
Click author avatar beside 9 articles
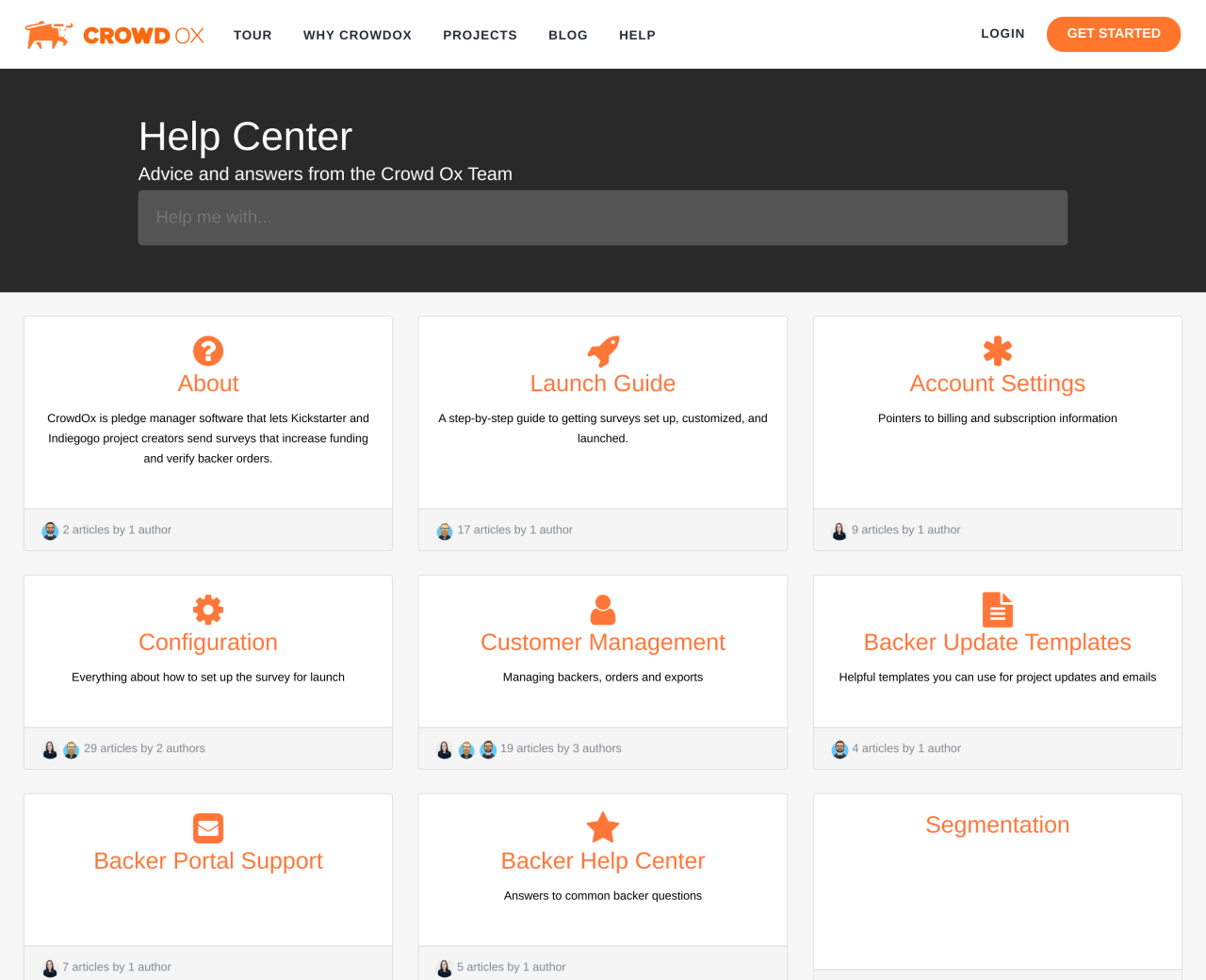point(839,531)
